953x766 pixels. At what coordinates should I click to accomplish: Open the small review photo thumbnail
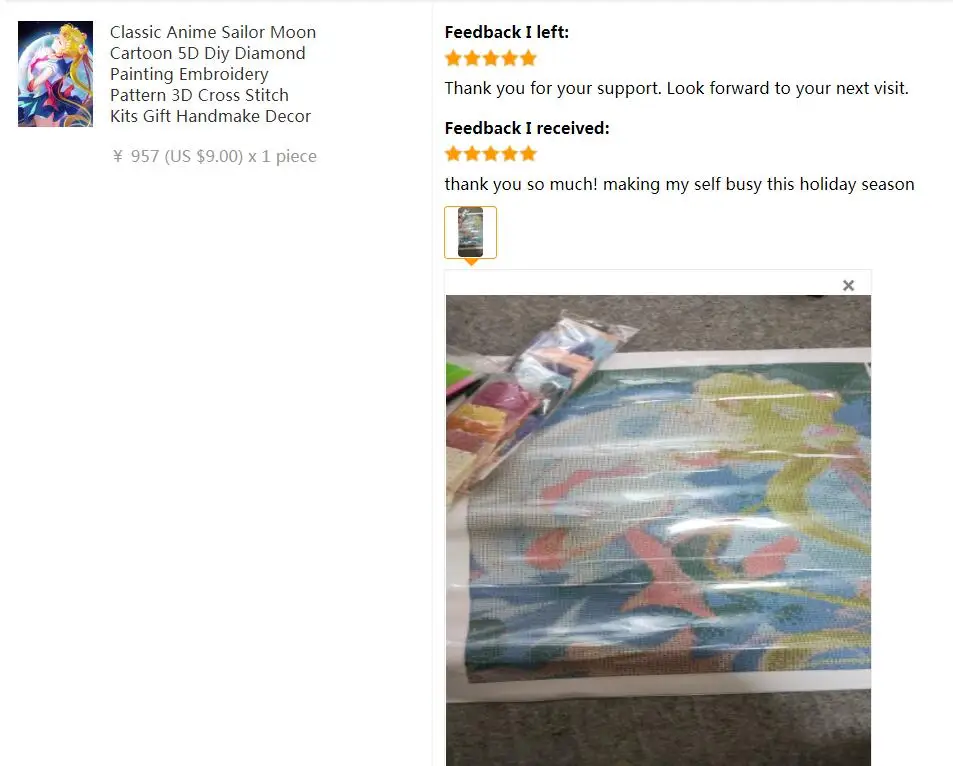click(x=470, y=232)
